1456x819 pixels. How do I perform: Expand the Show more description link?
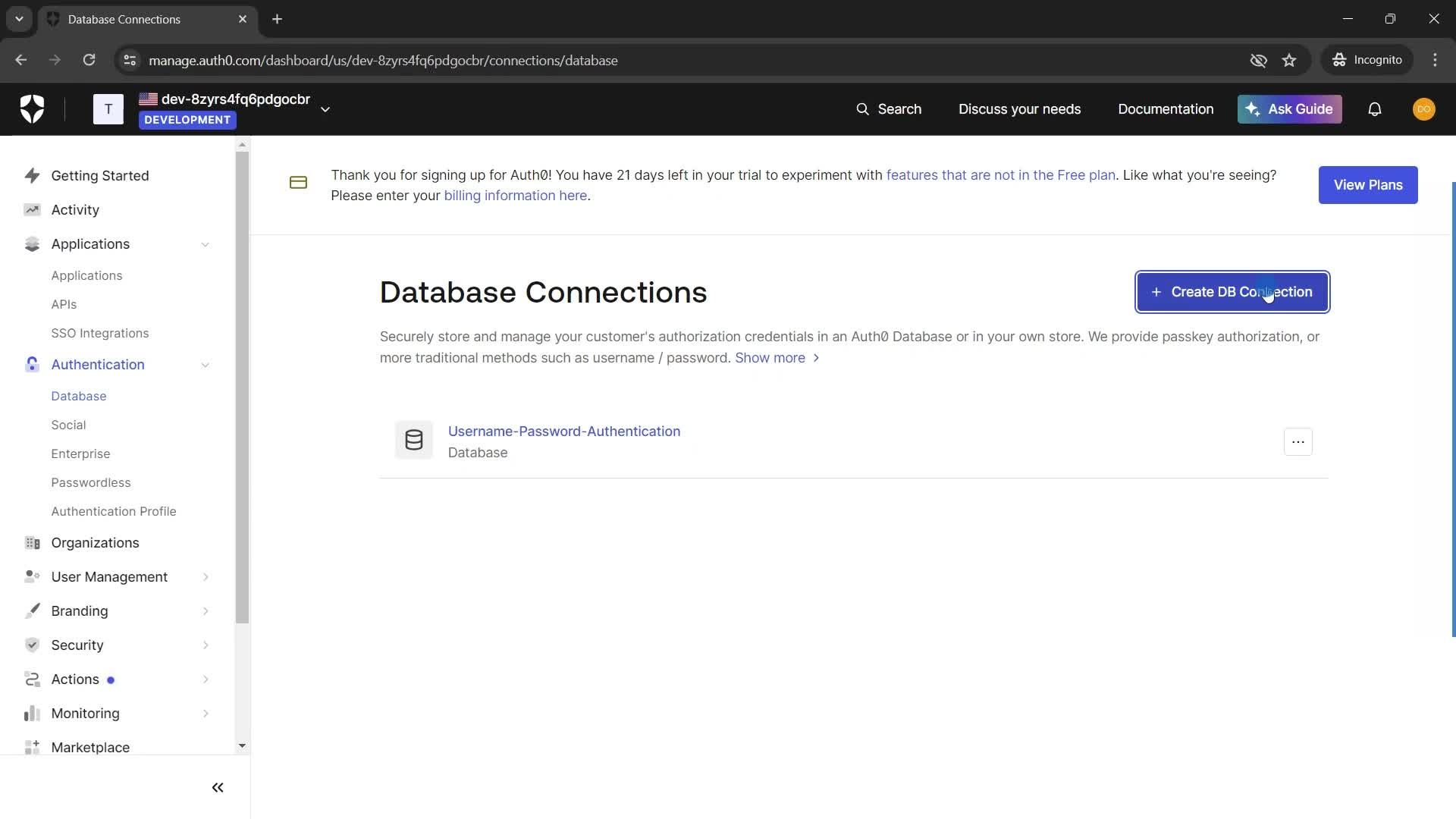coord(777,358)
